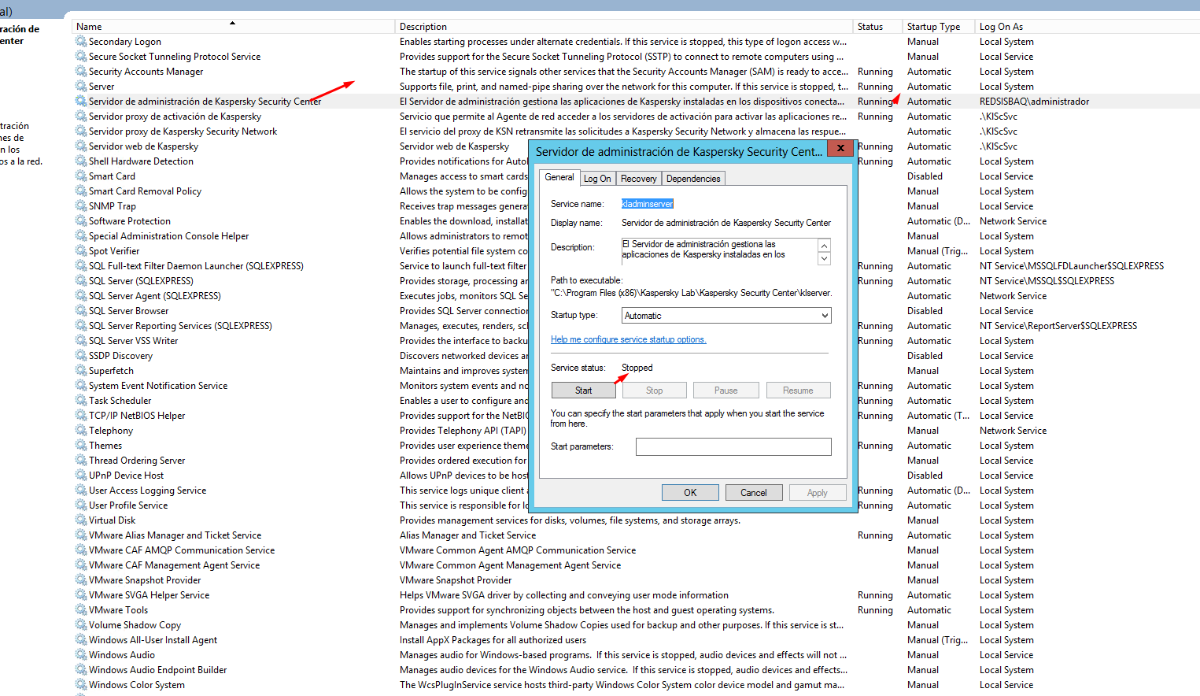
Task: Click the gear icon next to UPnP Device Host
Action: 81,476
